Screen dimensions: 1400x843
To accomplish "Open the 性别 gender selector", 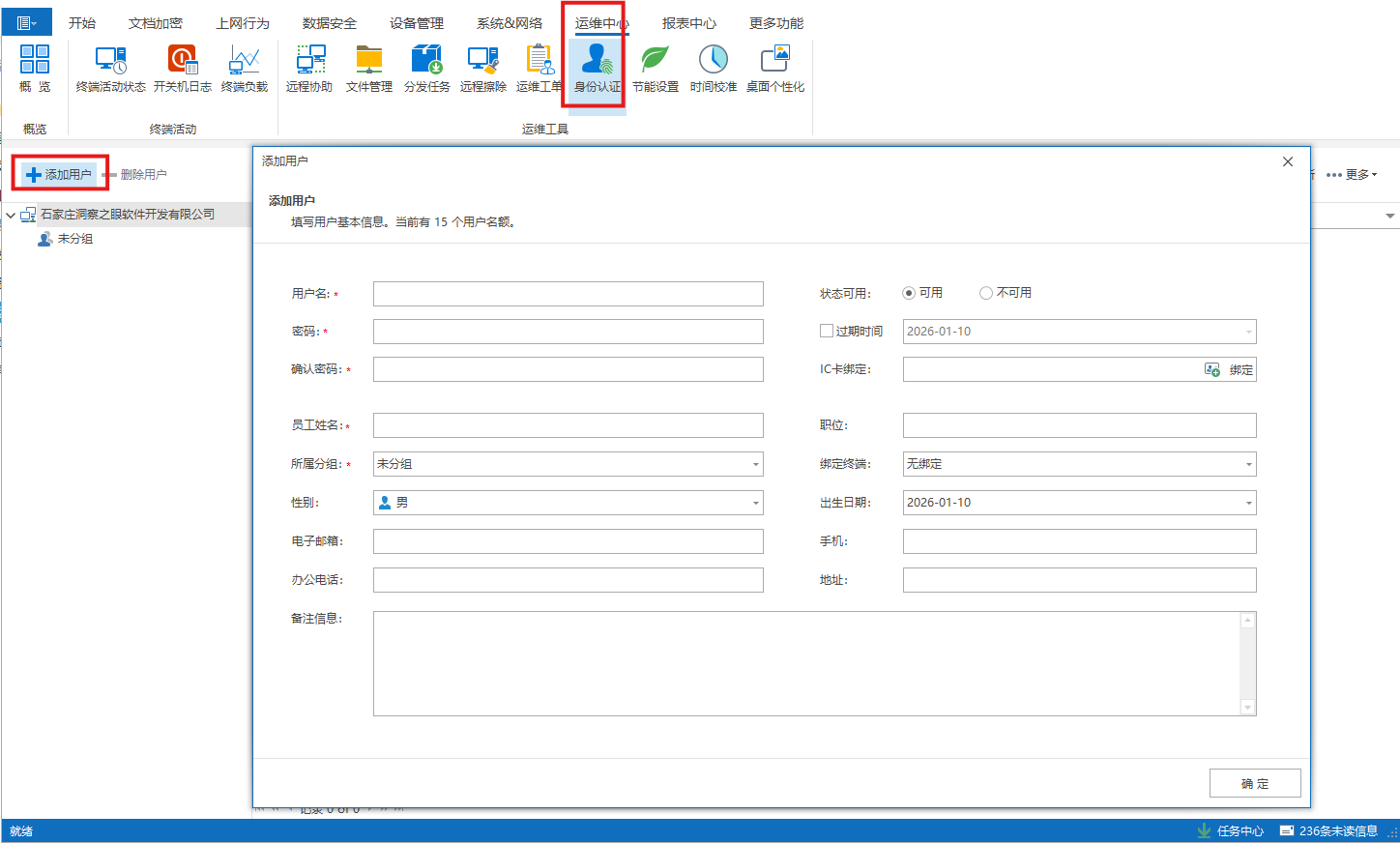I will tap(754, 503).
